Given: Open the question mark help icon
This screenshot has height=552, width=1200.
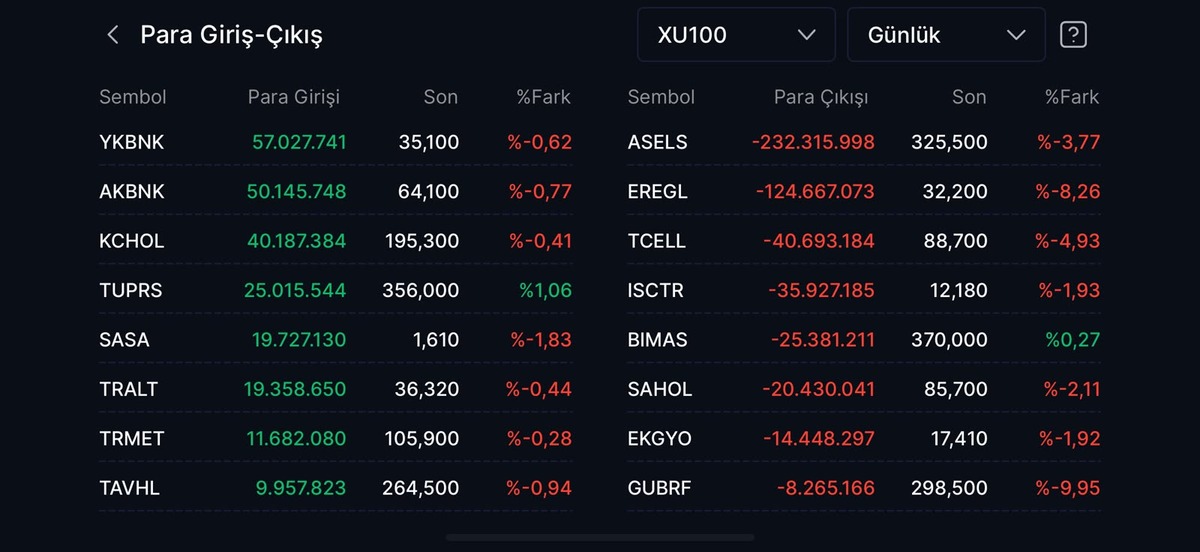Looking at the screenshot, I should [1073, 35].
